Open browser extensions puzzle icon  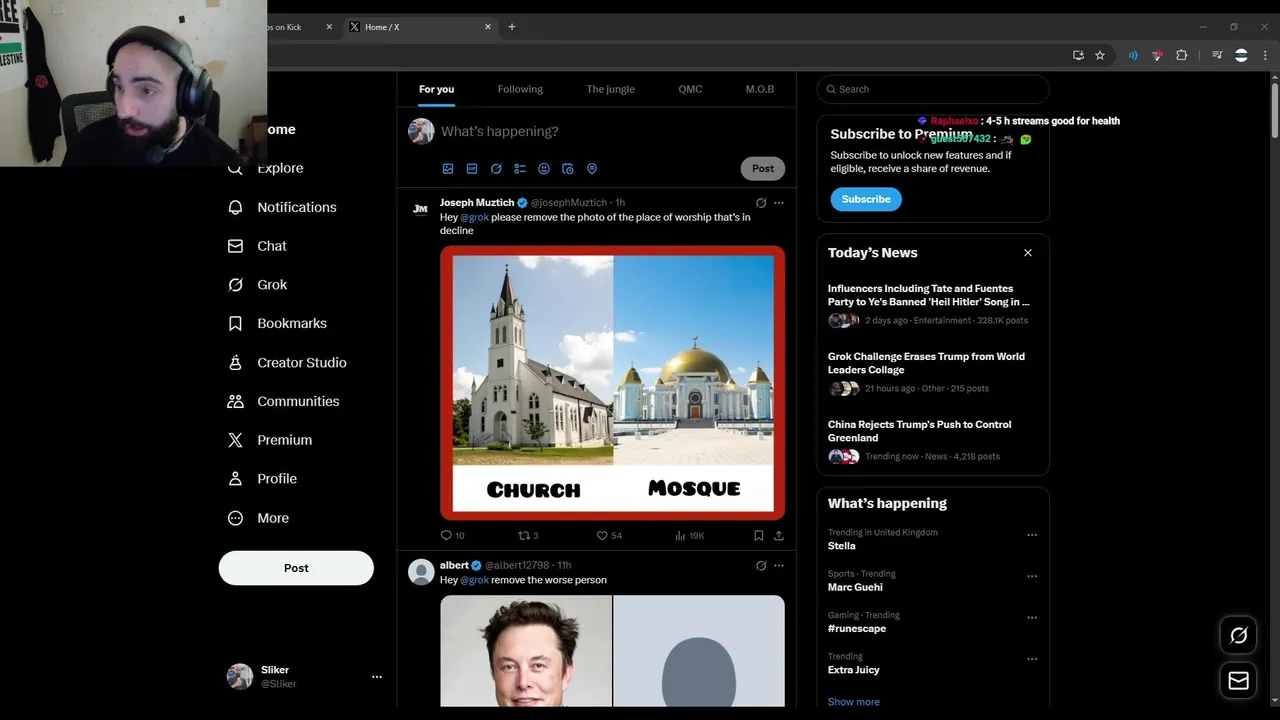point(1182,55)
